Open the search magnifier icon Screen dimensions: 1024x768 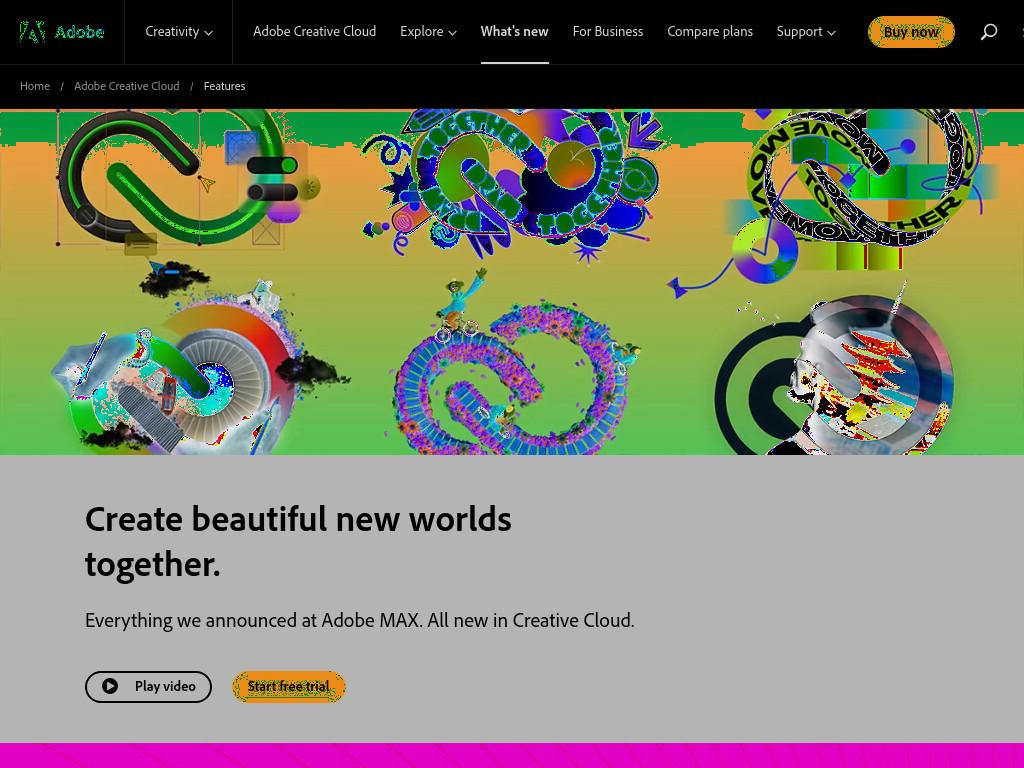point(989,31)
